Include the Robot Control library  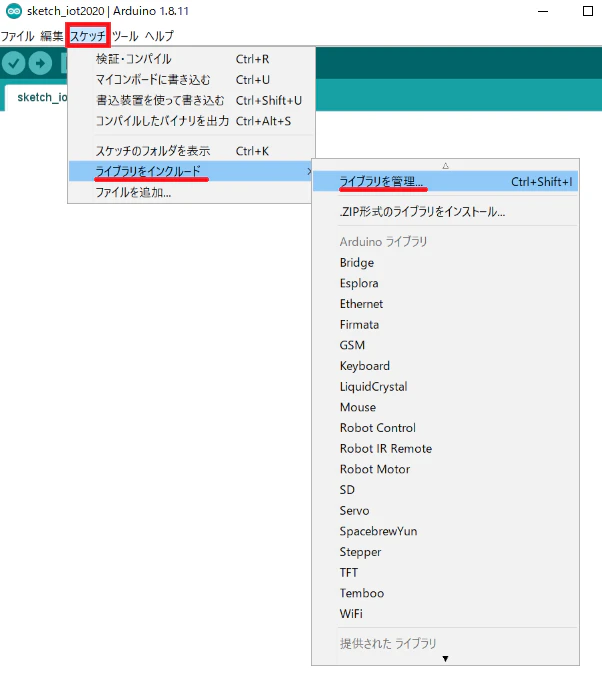point(445,427)
